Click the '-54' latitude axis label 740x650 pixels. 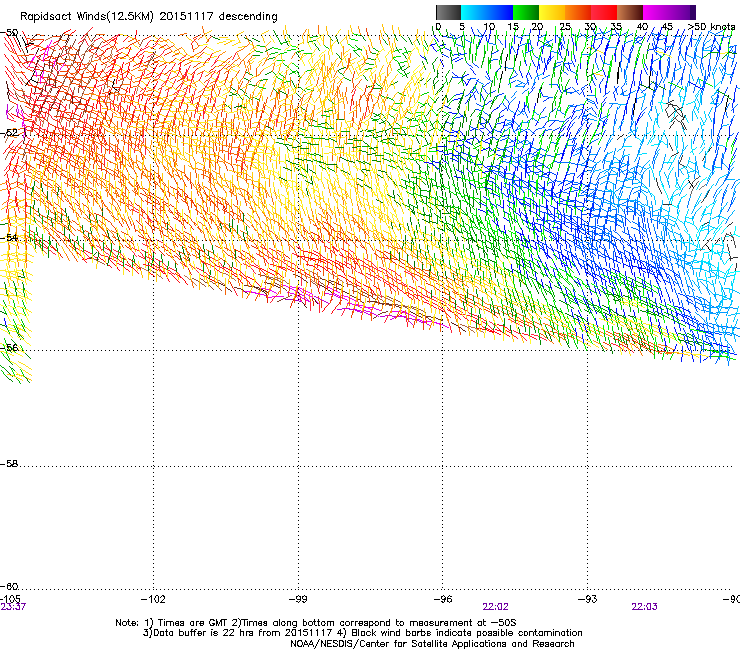pos(9,237)
